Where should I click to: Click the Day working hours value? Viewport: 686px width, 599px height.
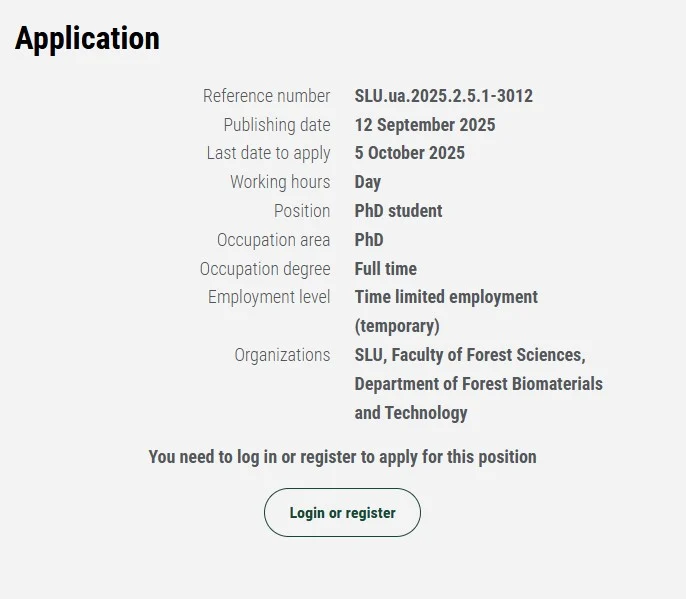coord(367,182)
